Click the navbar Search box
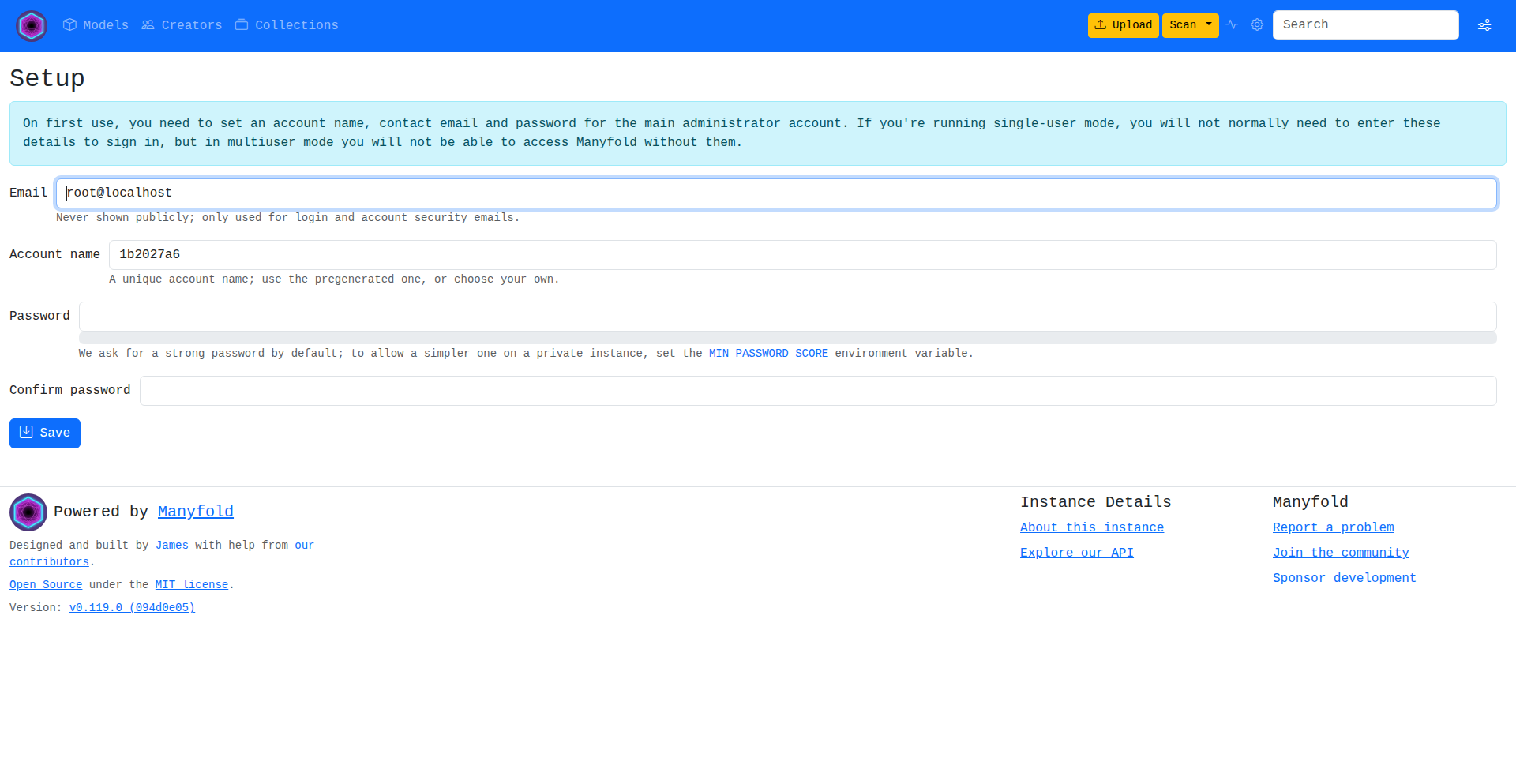 click(x=1365, y=25)
